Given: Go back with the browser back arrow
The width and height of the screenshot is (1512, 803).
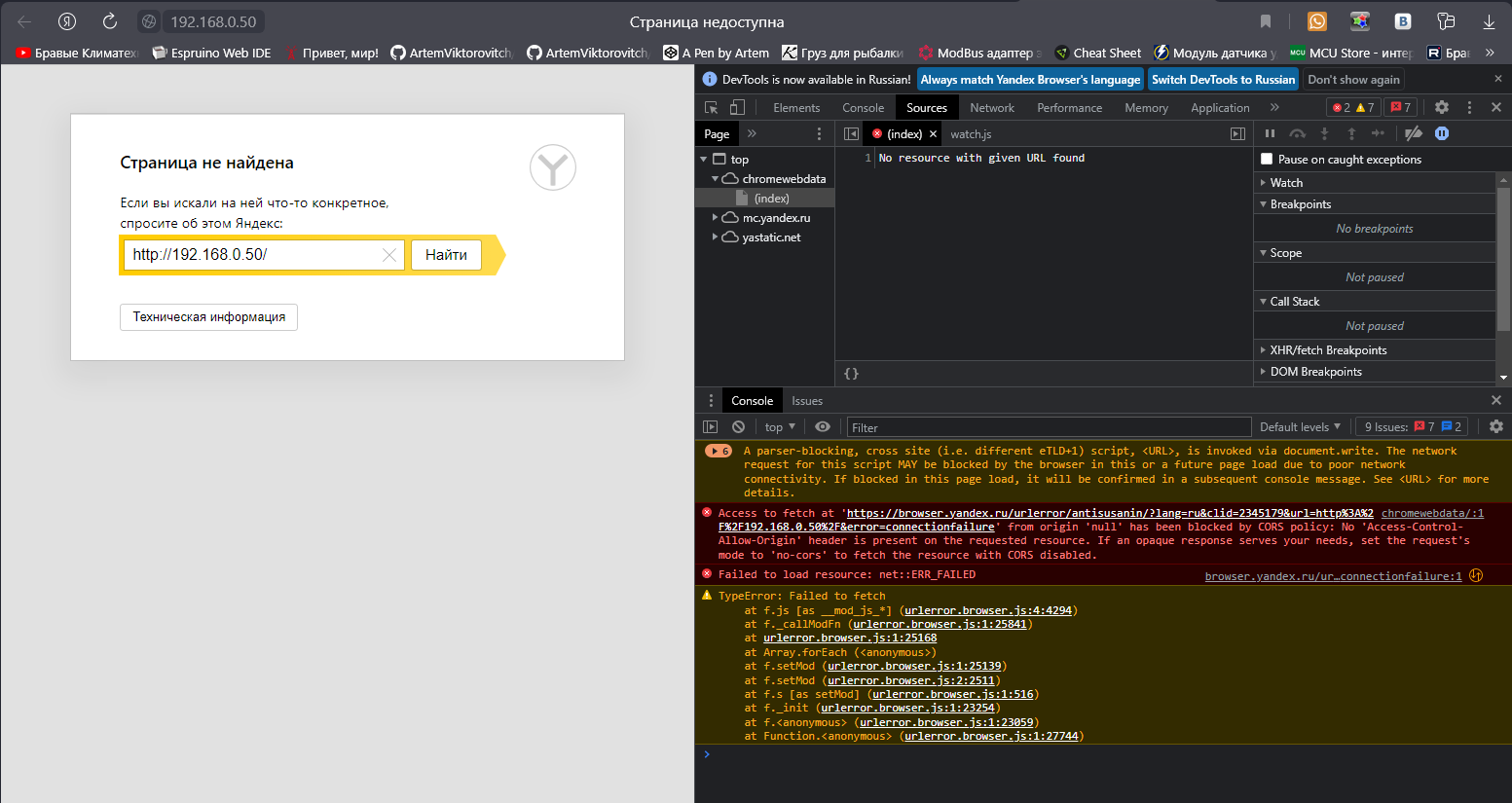Looking at the screenshot, I should (24, 21).
